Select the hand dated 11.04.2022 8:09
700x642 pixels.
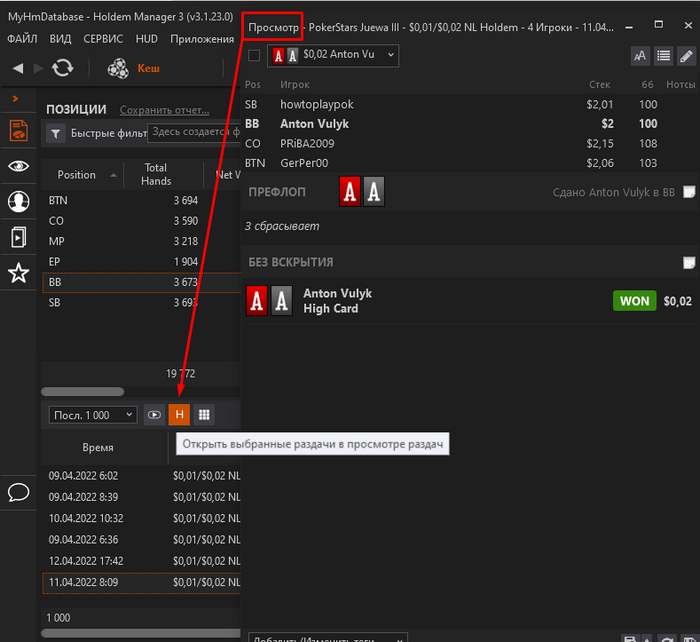click(141, 583)
